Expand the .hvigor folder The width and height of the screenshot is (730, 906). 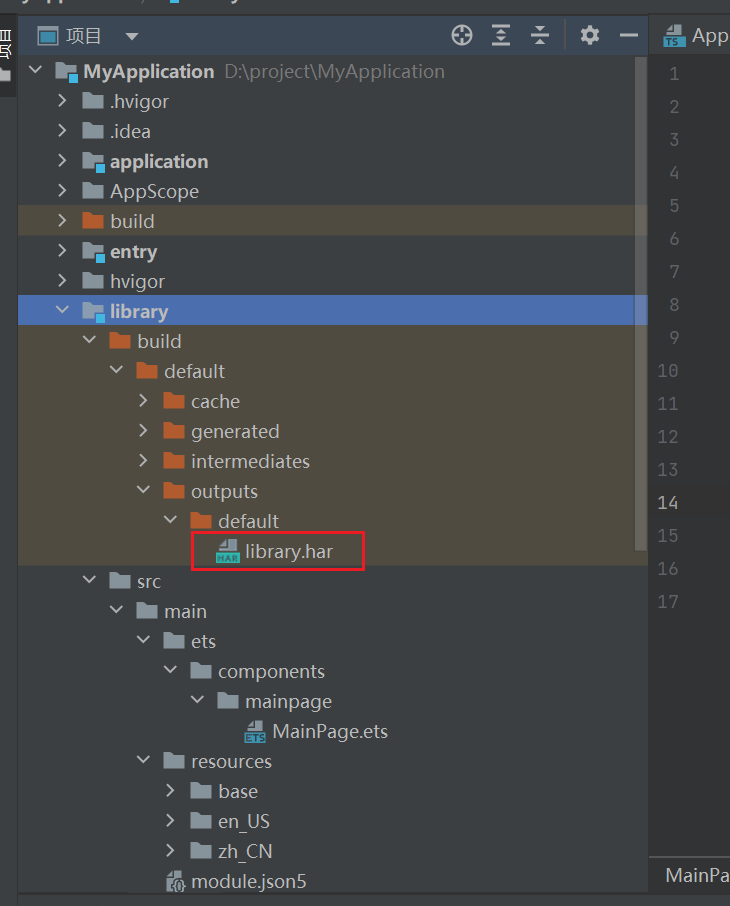pos(62,101)
